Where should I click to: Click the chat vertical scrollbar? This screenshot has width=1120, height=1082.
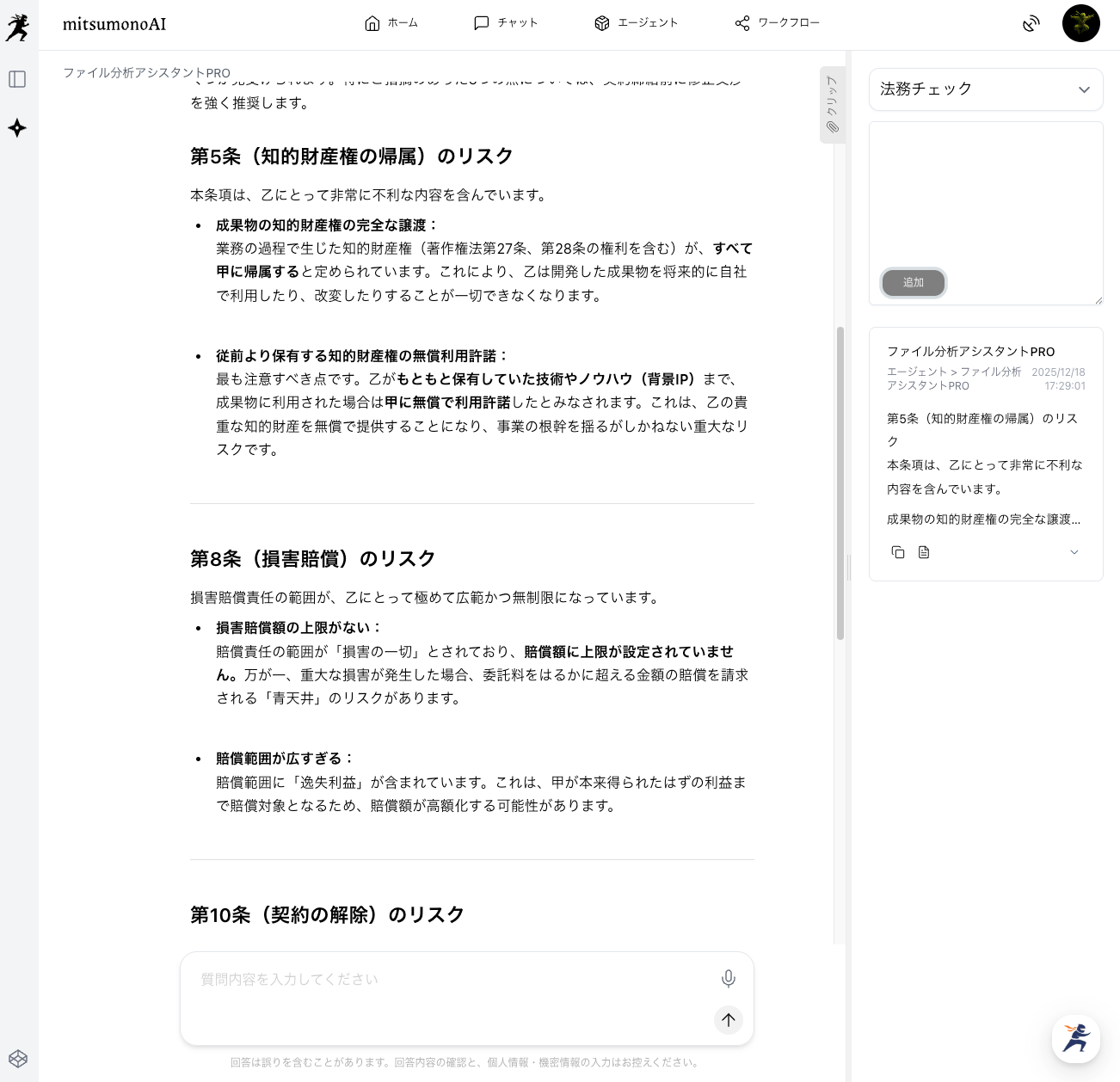point(840,482)
